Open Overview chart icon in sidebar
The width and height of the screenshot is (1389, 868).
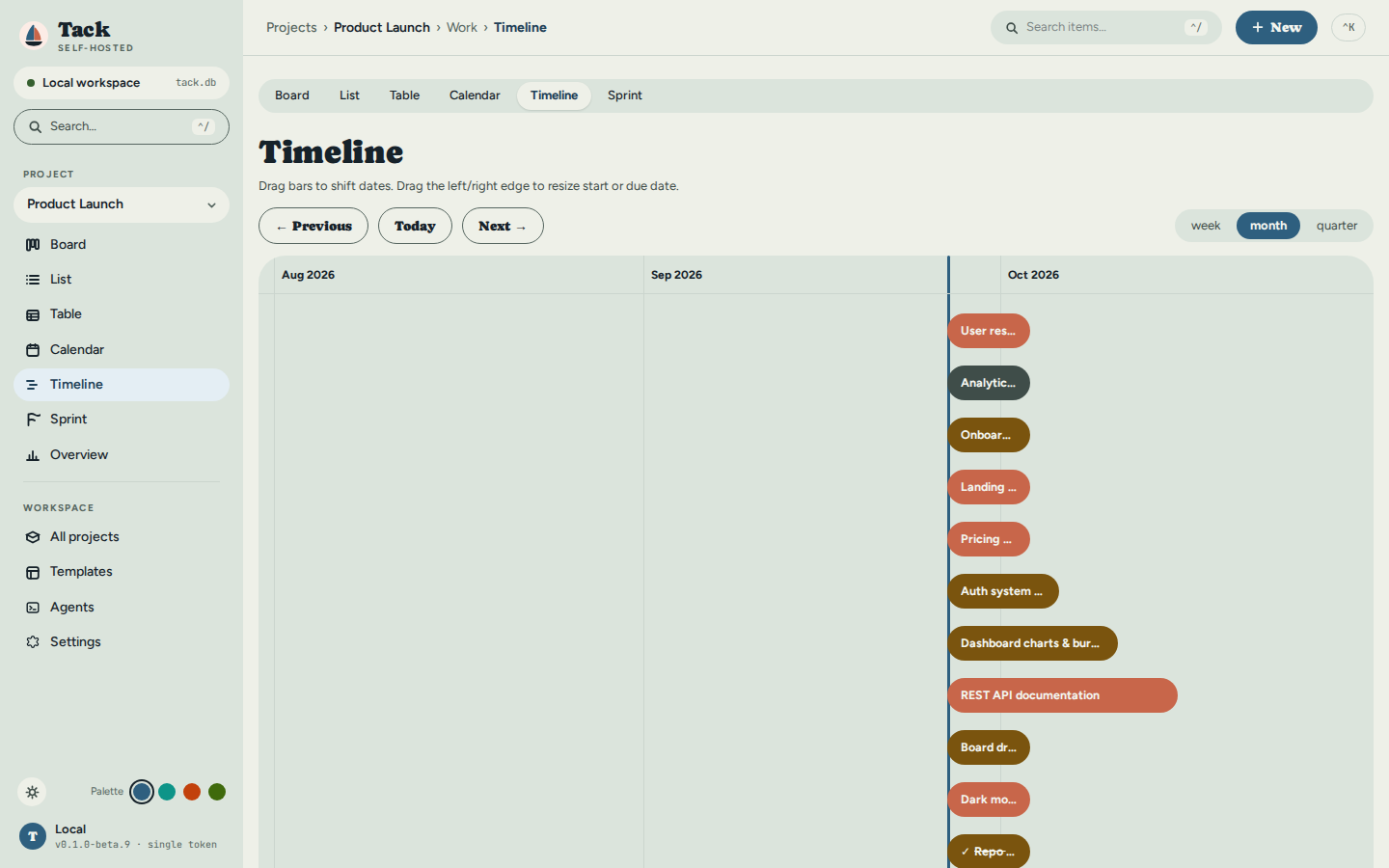tap(33, 455)
